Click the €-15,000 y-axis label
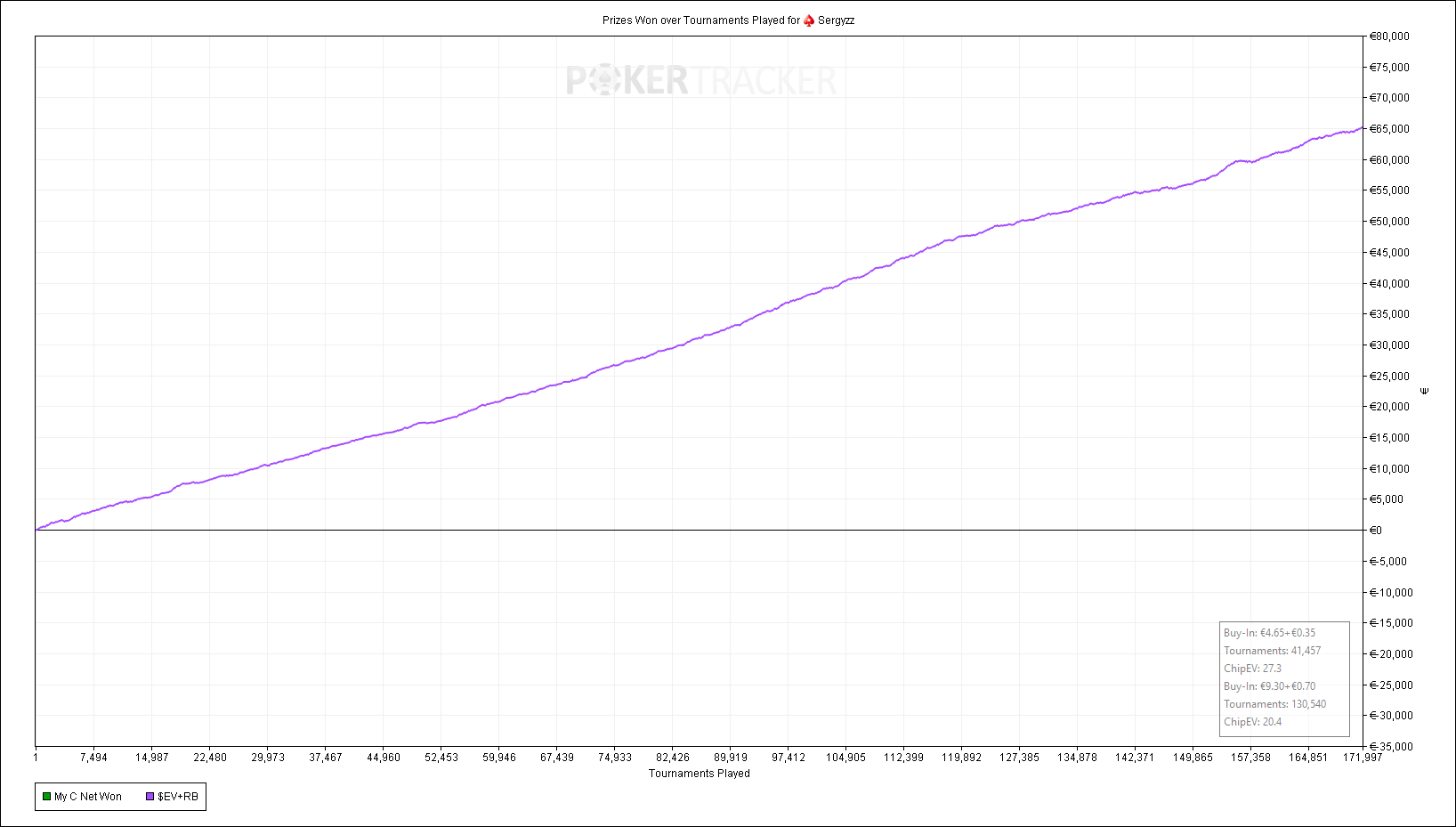This screenshot has width=1456, height=827. coord(1391,623)
